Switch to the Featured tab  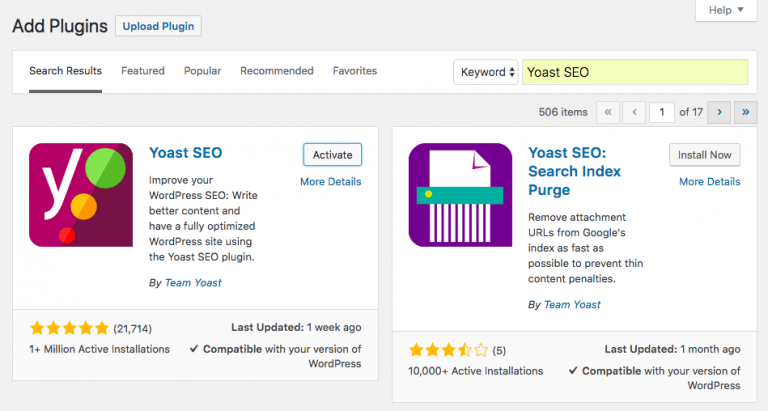click(143, 71)
